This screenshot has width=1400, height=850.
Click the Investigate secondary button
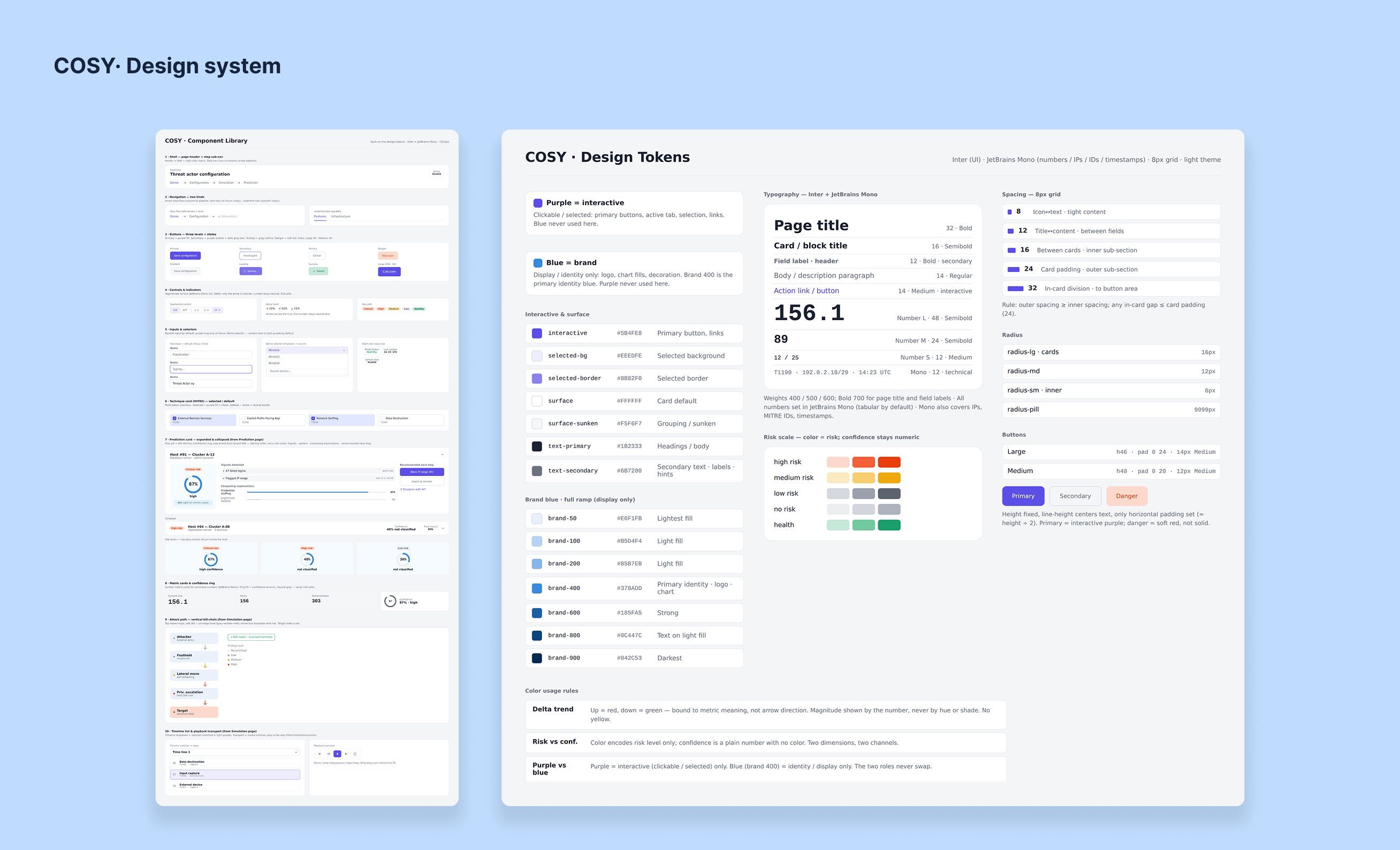click(250, 256)
